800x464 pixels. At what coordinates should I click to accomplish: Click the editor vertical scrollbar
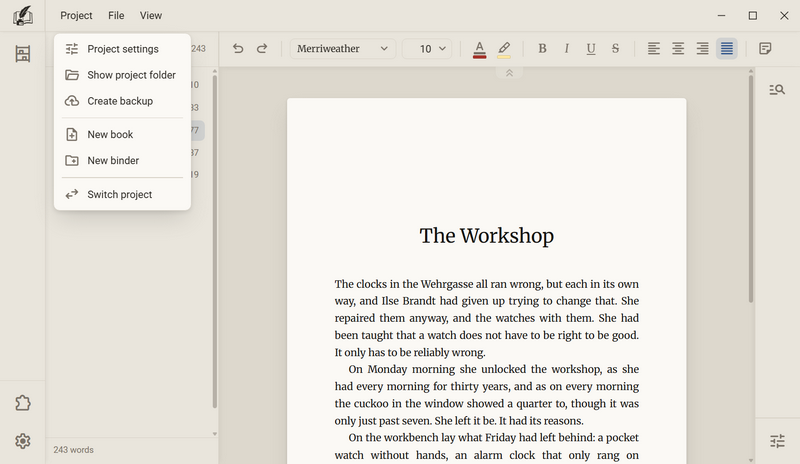(751, 189)
